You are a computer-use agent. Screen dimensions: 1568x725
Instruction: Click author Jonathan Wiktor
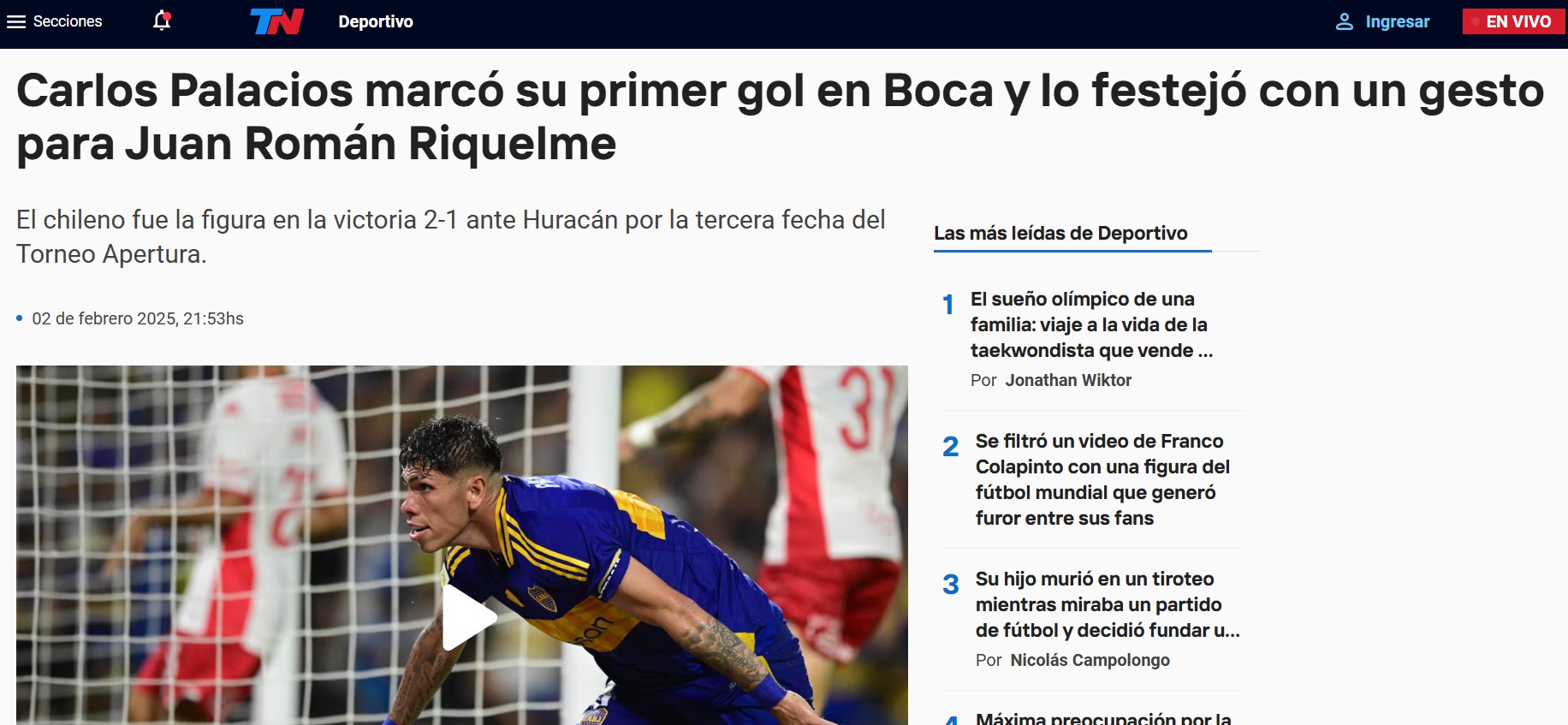click(x=1068, y=380)
